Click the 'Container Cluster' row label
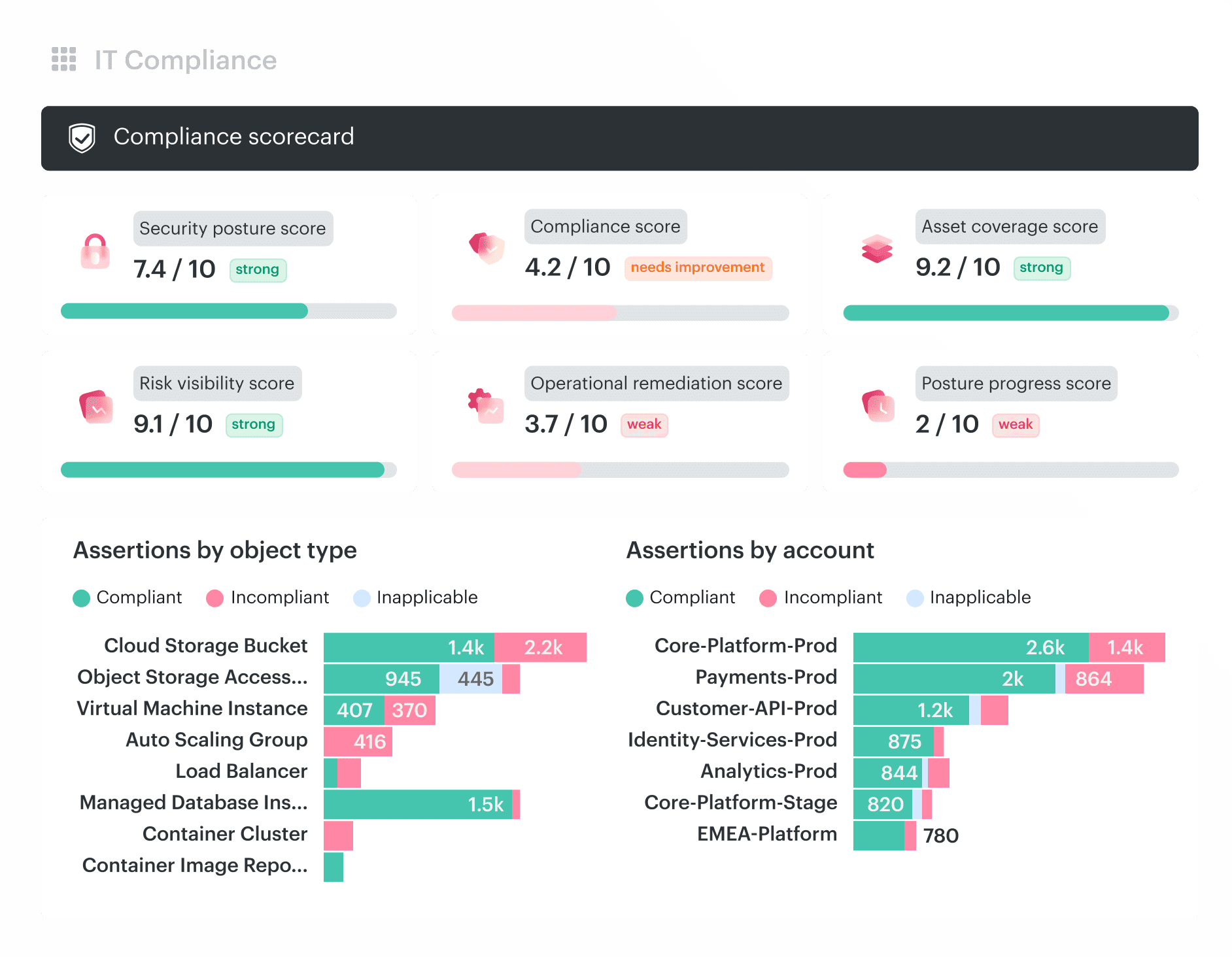The width and height of the screenshot is (1232, 957). click(225, 834)
